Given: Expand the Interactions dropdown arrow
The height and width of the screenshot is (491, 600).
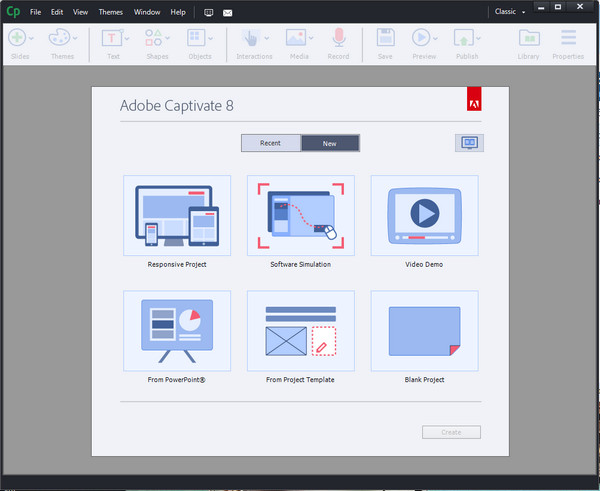Looking at the screenshot, I should point(267,38).
